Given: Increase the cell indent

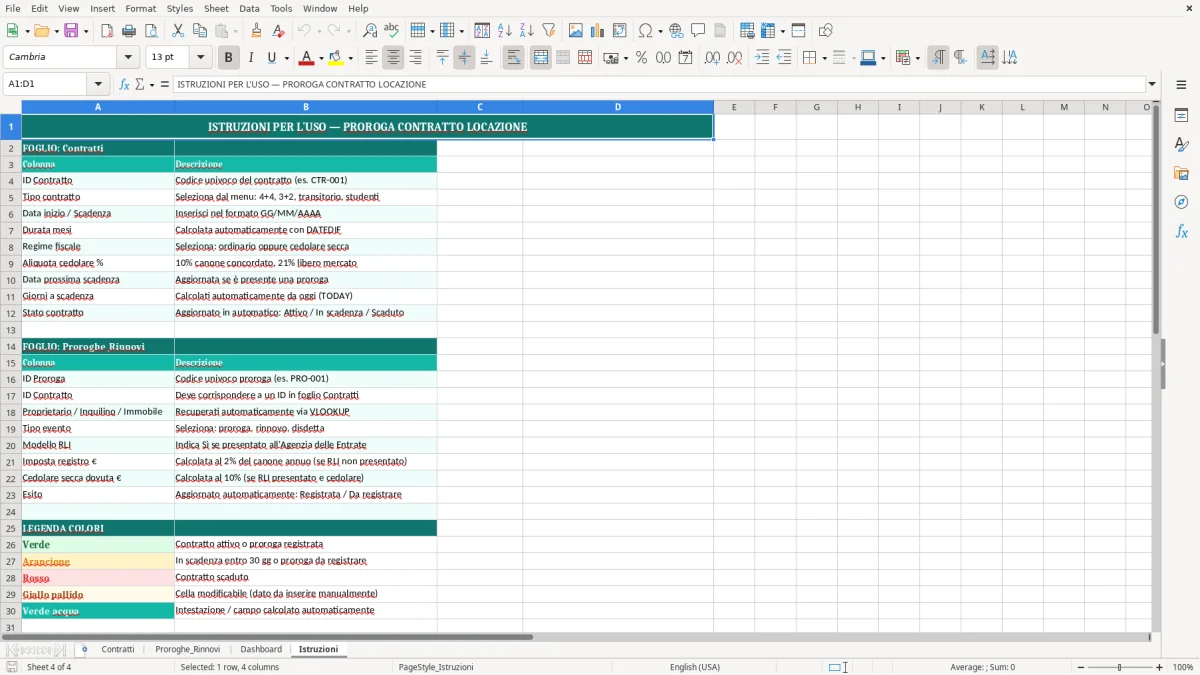Looking at the screenshot, I should click(x=762, y=58).
